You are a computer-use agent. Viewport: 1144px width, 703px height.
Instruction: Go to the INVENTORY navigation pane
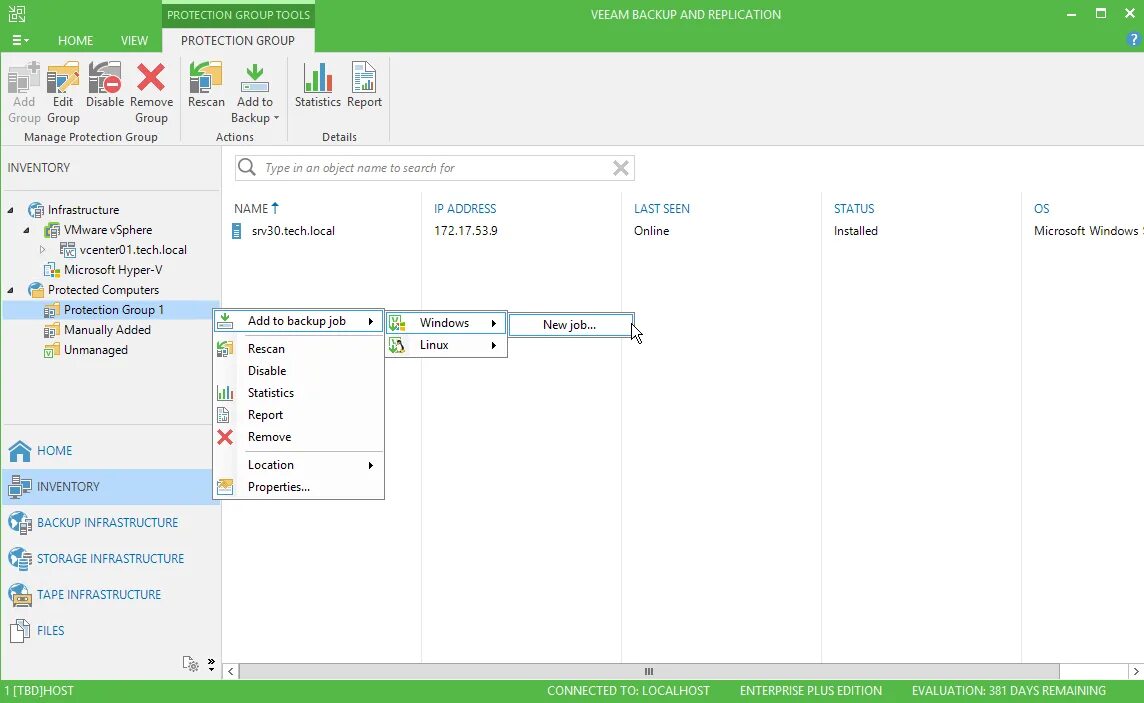pos(111,486)
